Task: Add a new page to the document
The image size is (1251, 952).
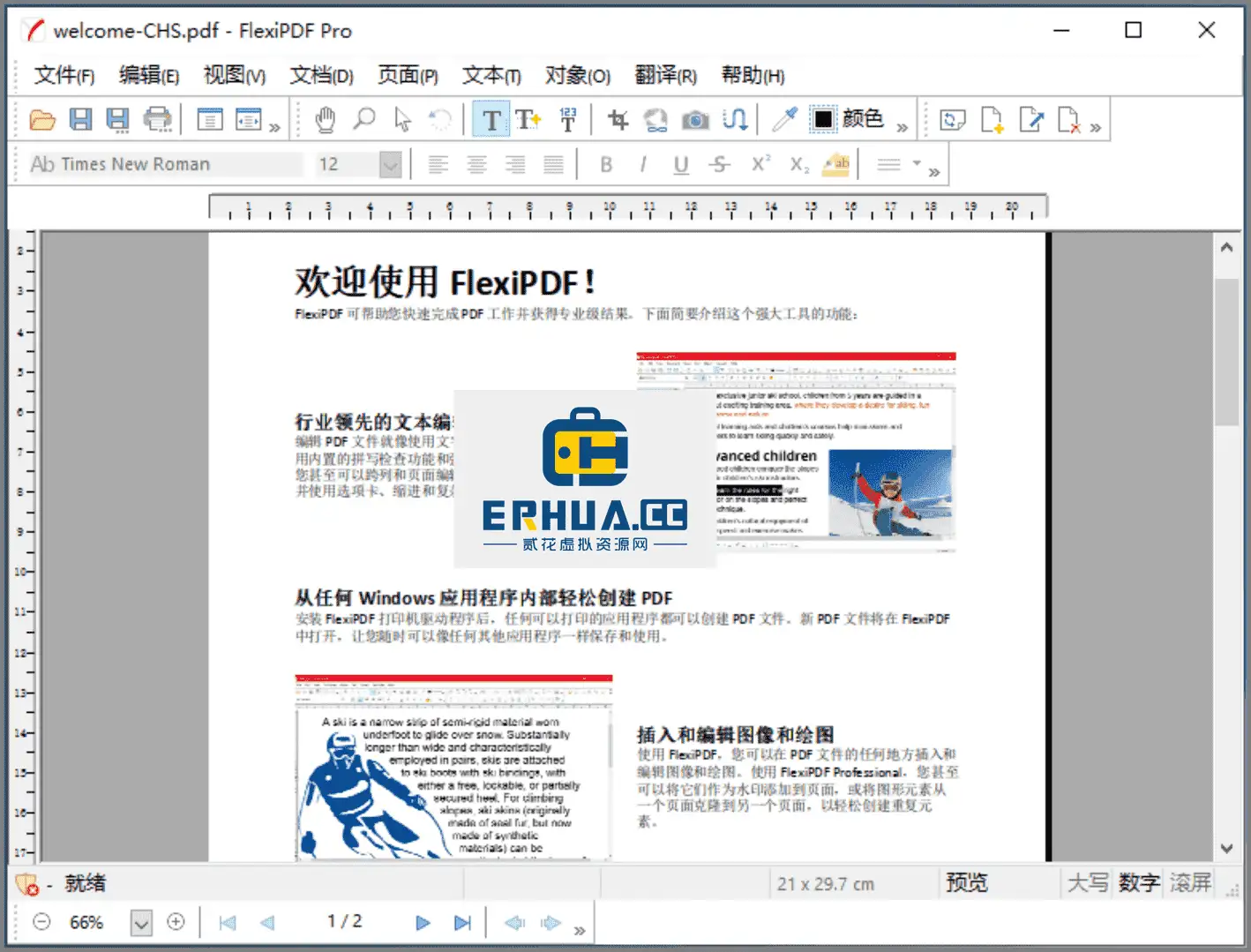Action: click(992, 118)
